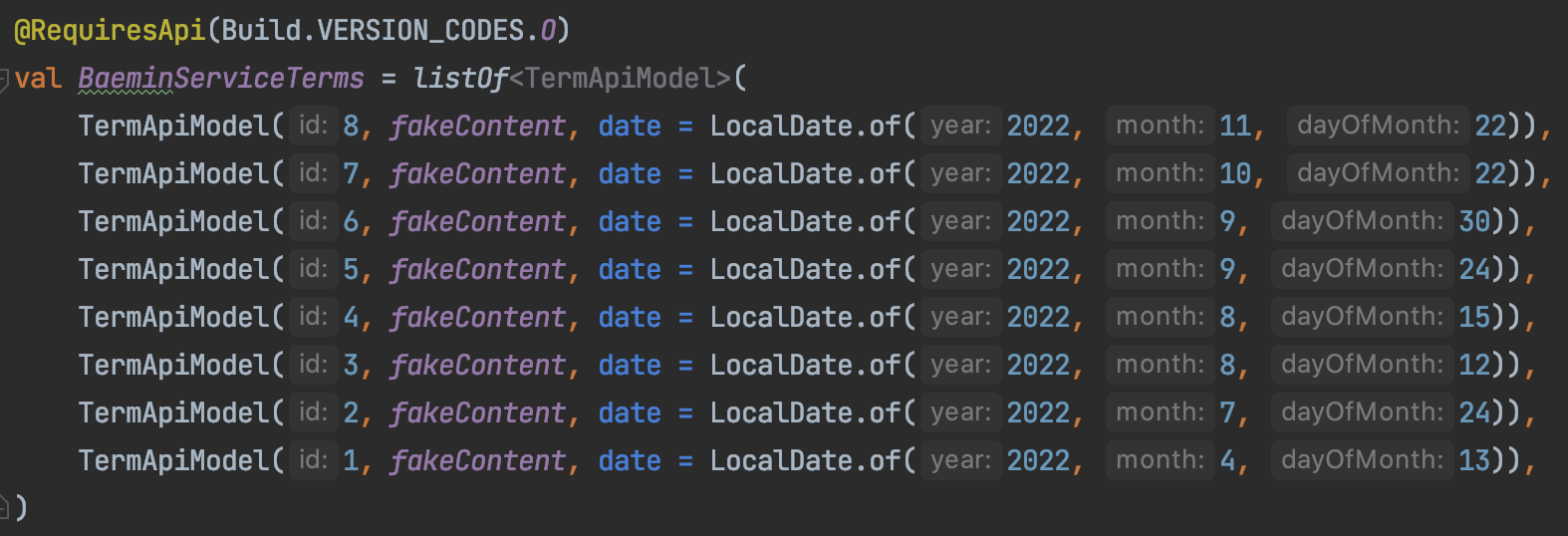Click month value 7

pos(1227,413)
